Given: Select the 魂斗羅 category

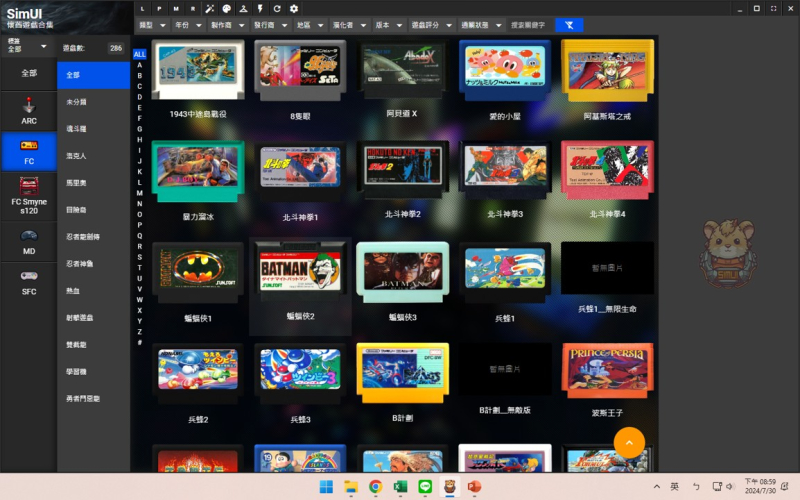Looking at the screenshot, I should (93, 129).
